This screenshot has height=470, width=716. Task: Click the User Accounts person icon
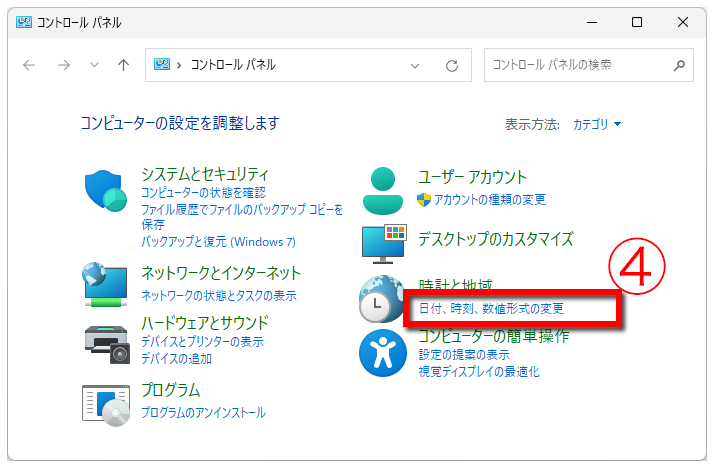coord(383,190)
